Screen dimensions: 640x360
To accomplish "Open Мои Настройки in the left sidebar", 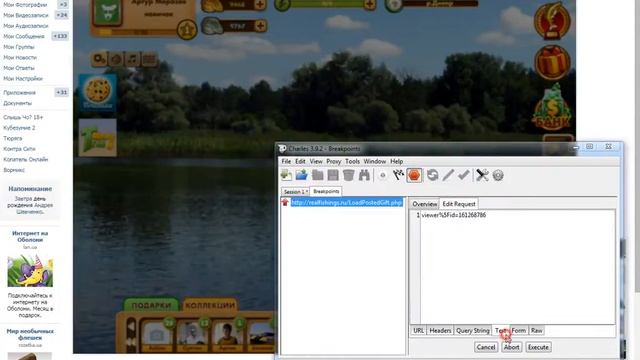I will pos(23,78).
